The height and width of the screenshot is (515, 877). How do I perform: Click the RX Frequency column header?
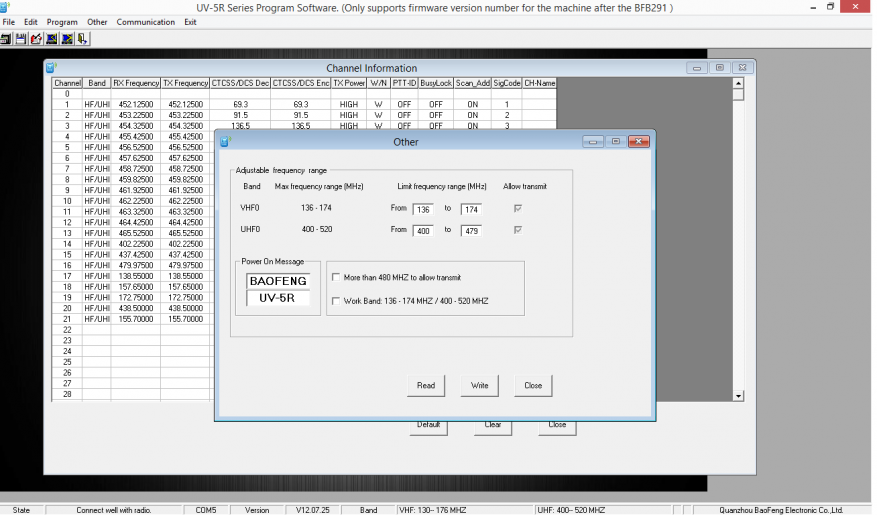[x=136, y=83]
